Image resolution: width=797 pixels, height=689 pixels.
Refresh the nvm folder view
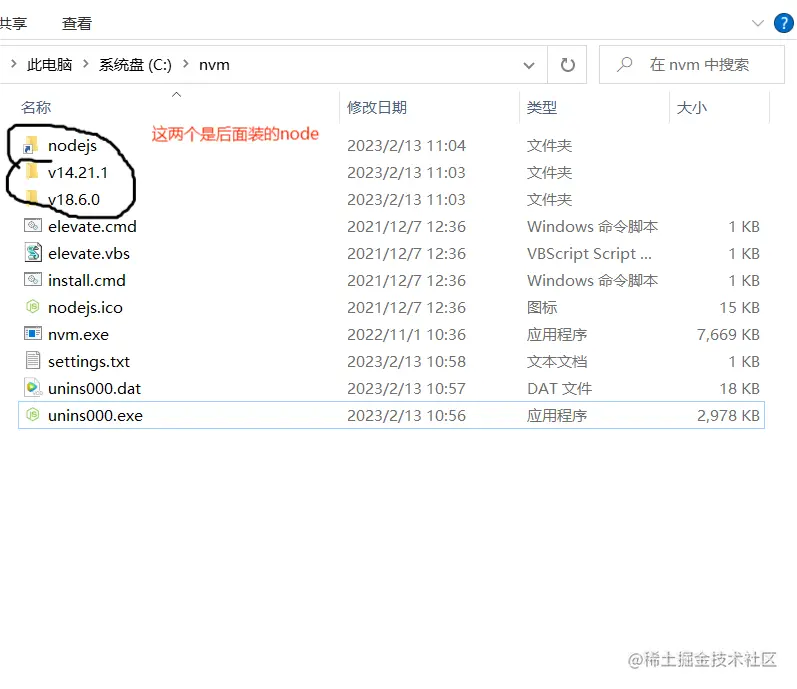coord(567,65)
